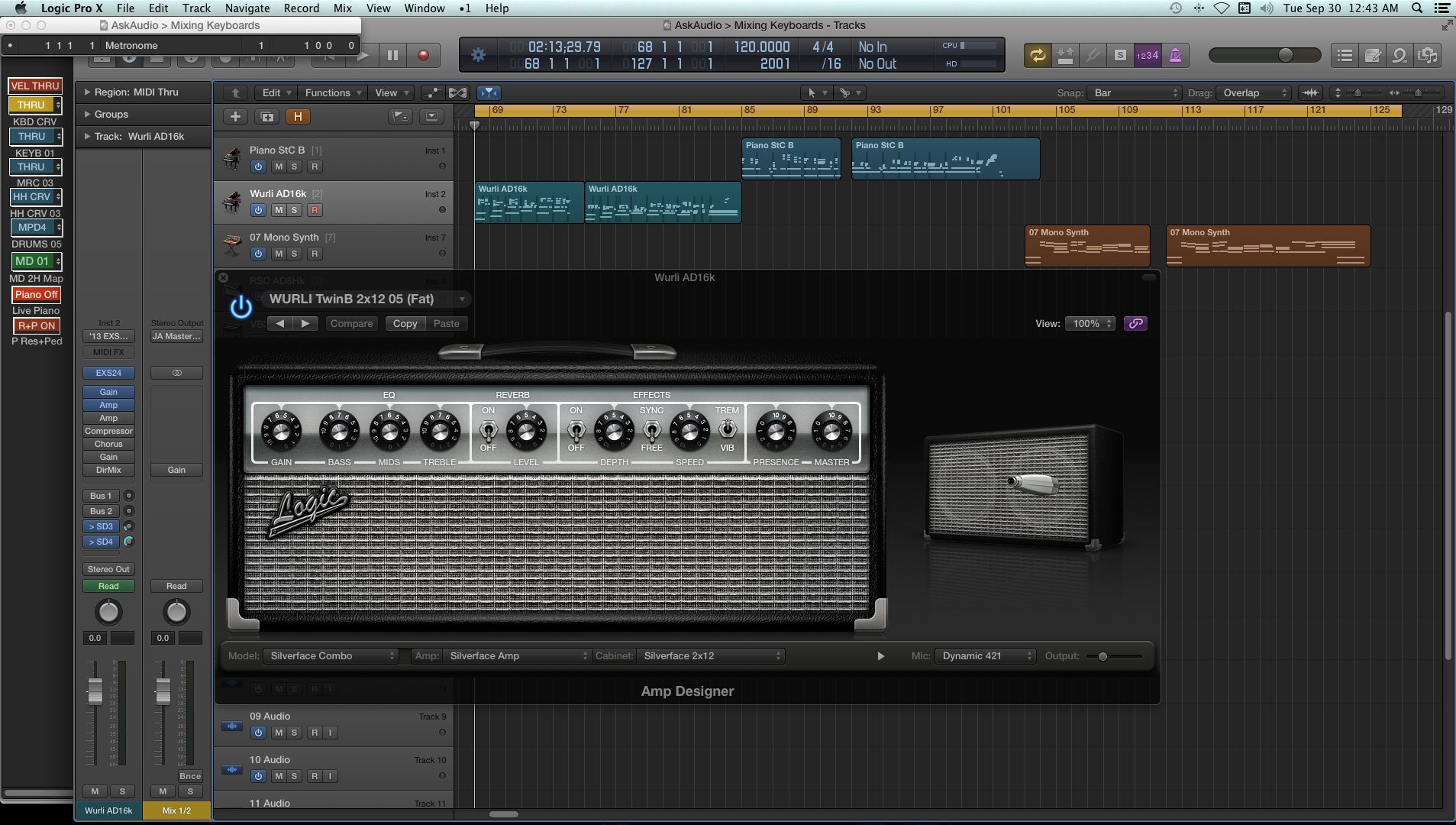The width and height of the screenshot is (1456, 825).
Task: Toggle power on the 07 Mono Synth track
Action: click(258, 254)
